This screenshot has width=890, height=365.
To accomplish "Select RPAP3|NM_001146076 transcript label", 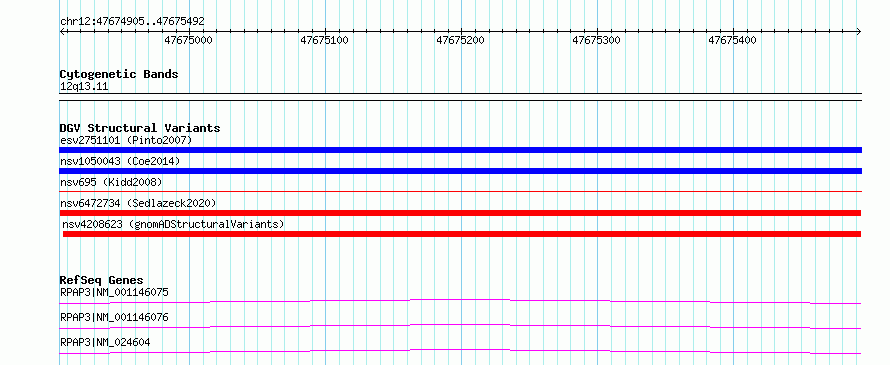I will click(x=114, y=317).
